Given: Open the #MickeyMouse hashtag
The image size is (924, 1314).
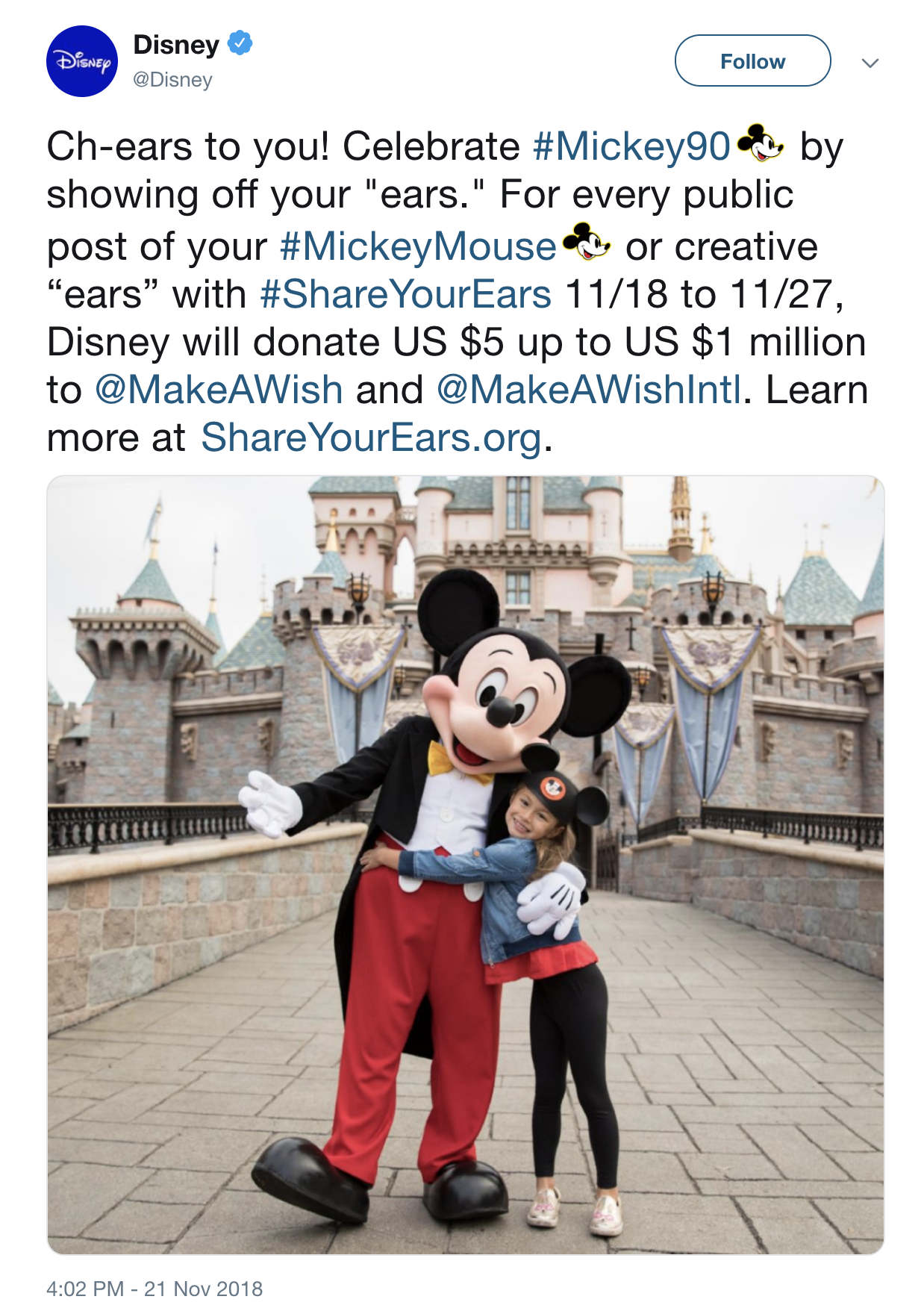Looking at the screenshot, I should tap(418, 246).
